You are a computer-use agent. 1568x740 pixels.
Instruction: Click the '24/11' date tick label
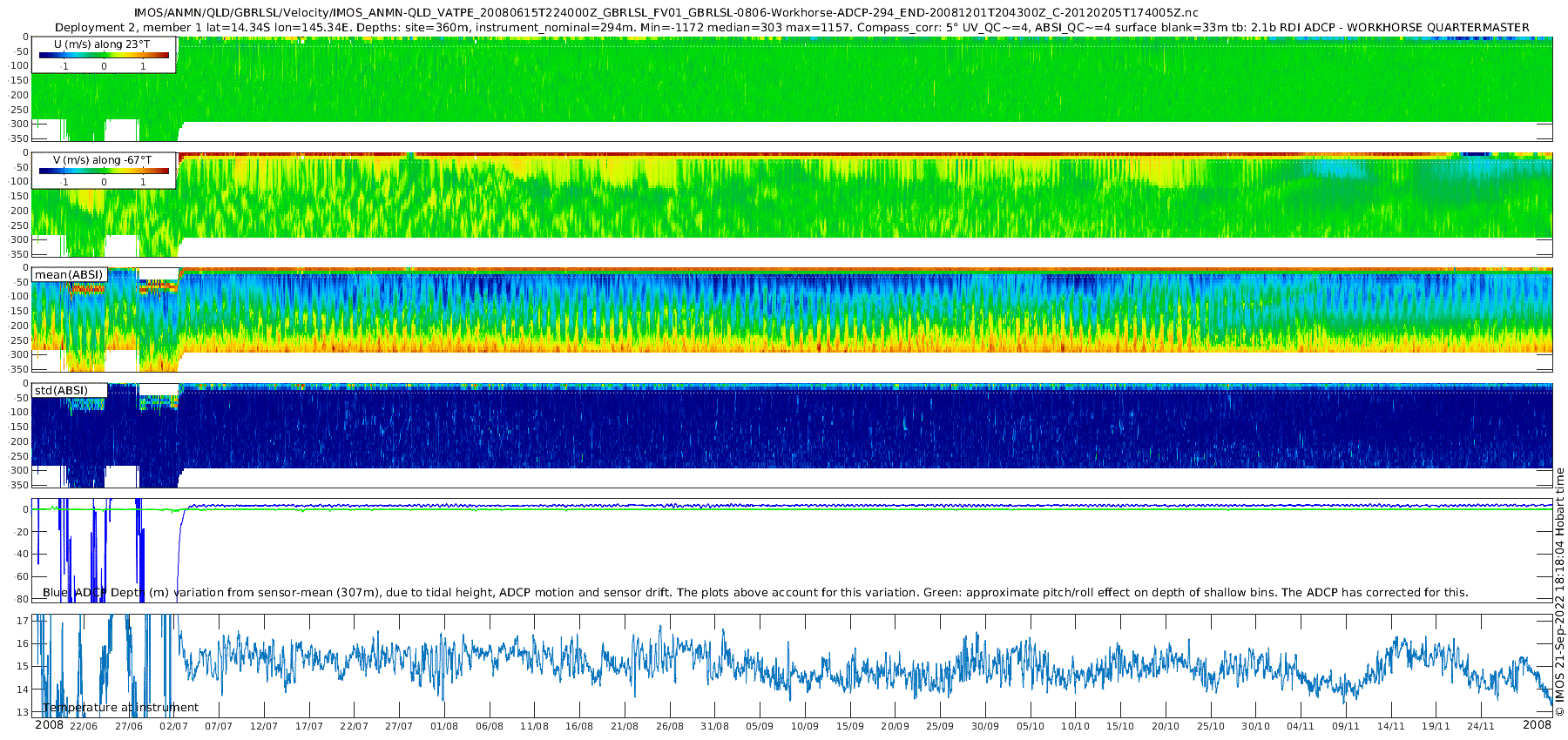coord(1481,726)
